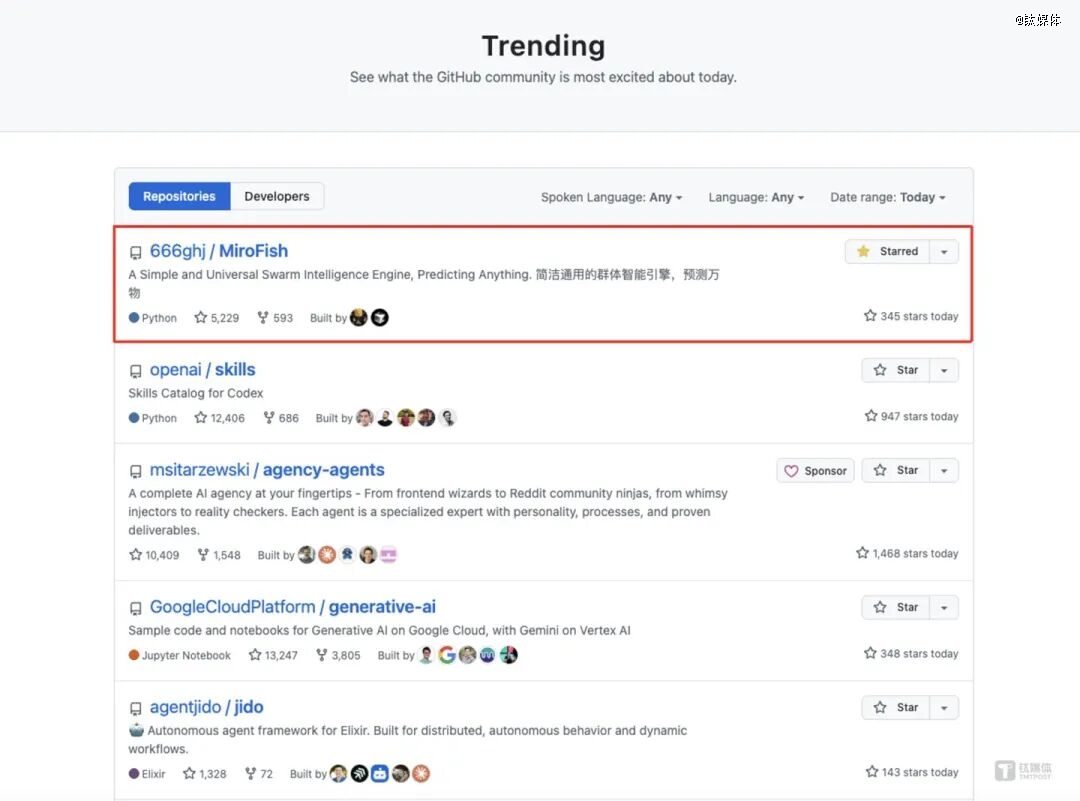
Task: Select the Repositories tab
Action: click(x=178, y=196)
